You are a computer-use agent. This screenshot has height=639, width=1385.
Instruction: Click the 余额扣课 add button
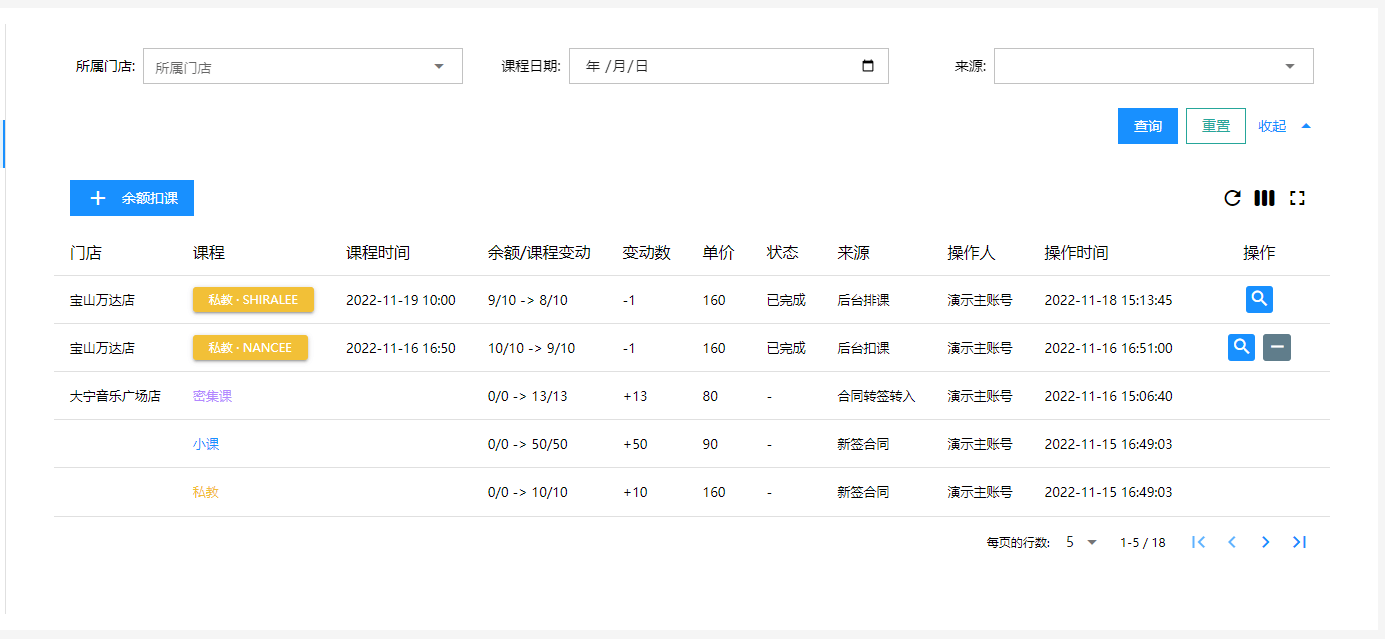[x=132, y=198]
